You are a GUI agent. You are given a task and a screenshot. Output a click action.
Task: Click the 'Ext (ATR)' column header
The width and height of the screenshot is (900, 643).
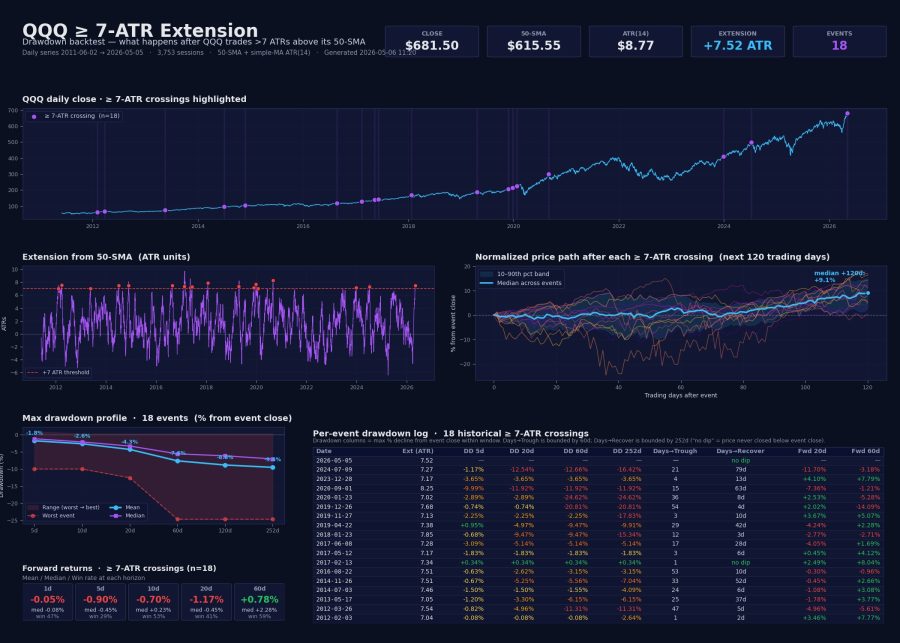[x=417, y=451]
